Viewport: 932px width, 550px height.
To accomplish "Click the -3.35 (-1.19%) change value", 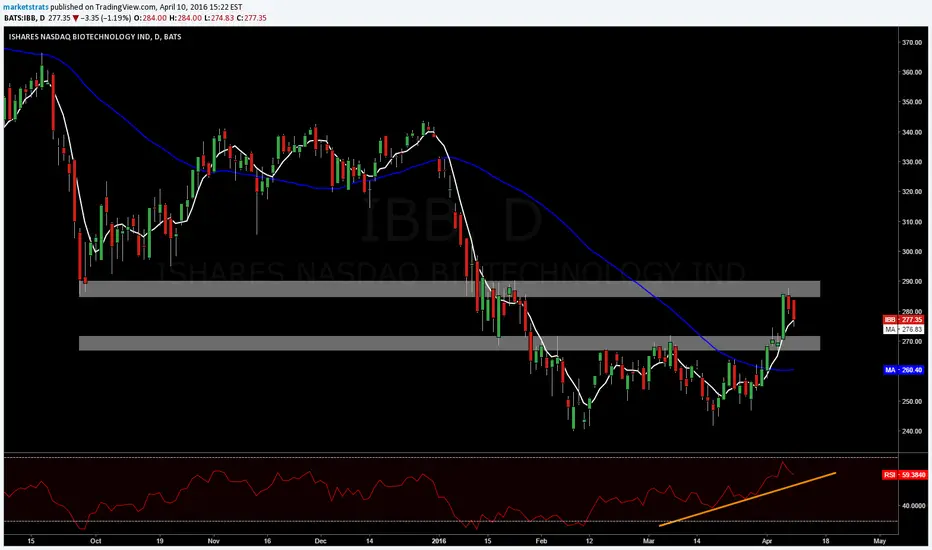I will click(106, 18).
